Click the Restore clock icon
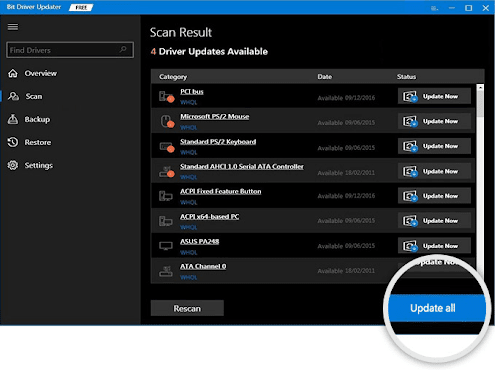Screen dimensions: 495x370 (x=13, y=142)
